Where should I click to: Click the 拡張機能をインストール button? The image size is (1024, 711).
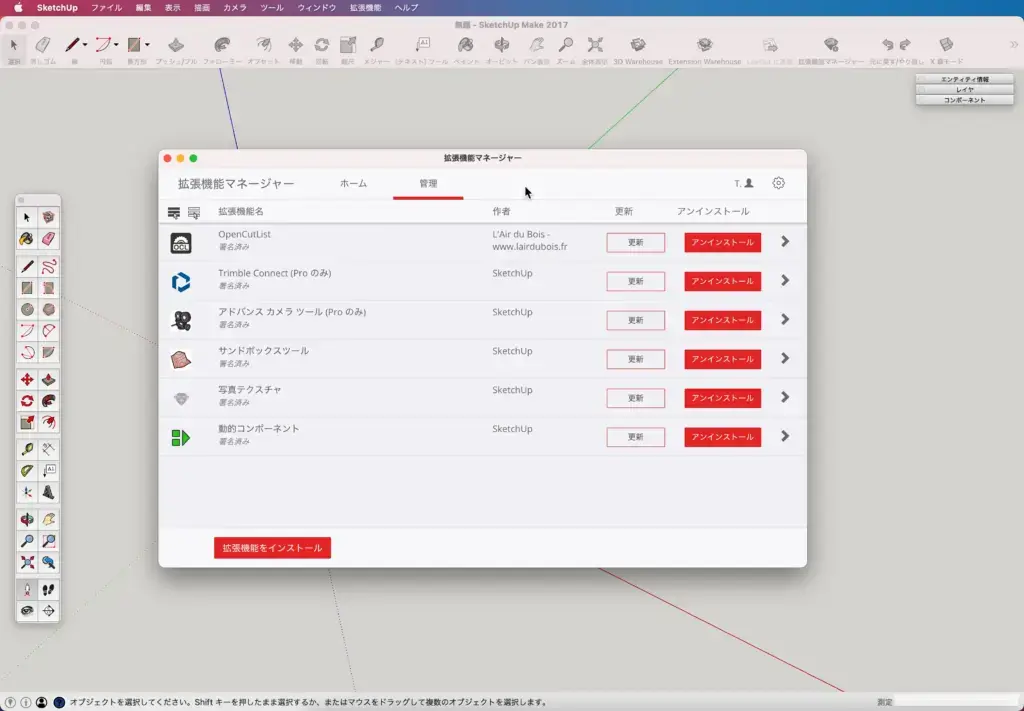point(272,548)
